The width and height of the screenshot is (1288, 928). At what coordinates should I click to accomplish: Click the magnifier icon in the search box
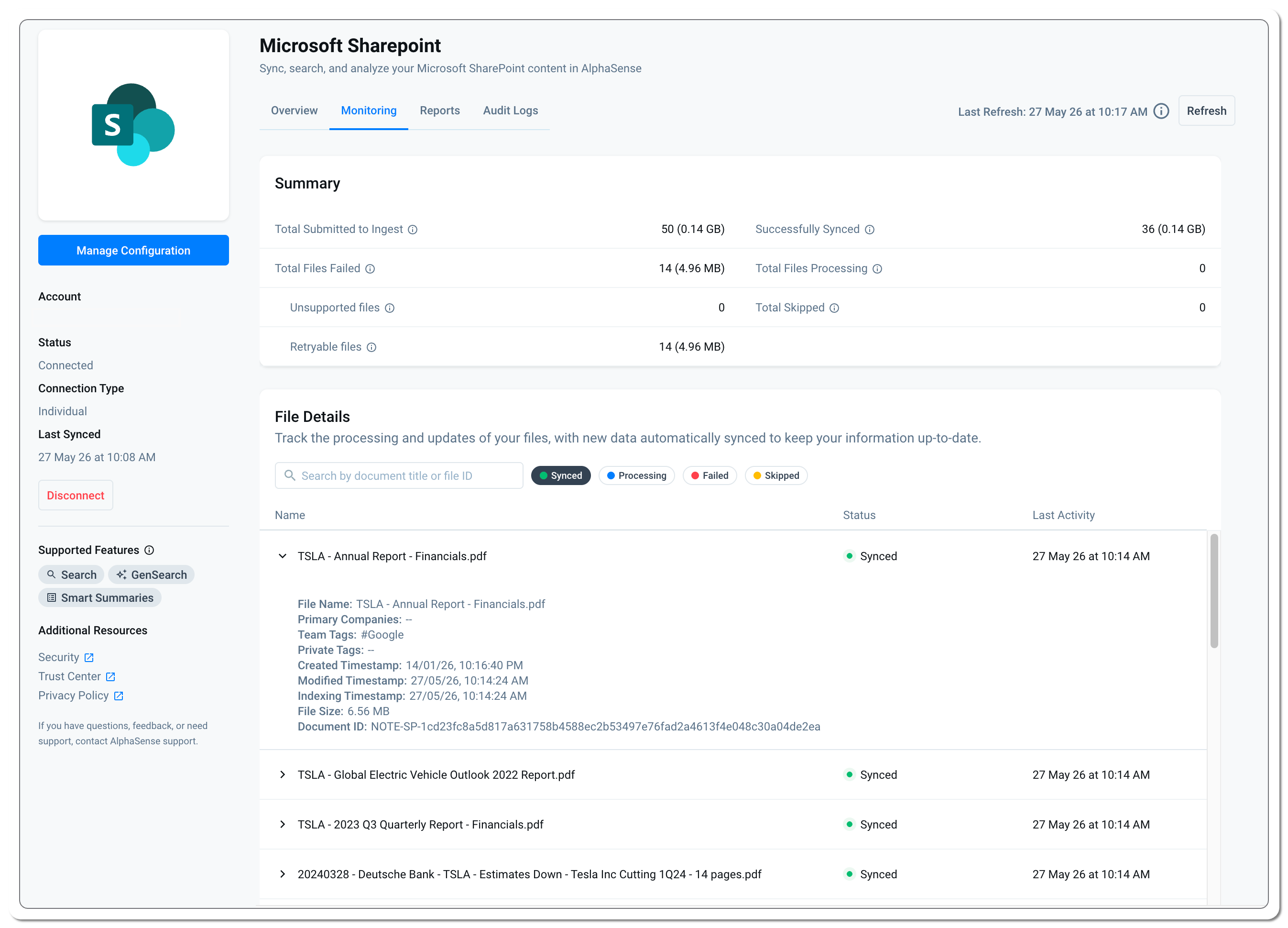click(290, 475)
